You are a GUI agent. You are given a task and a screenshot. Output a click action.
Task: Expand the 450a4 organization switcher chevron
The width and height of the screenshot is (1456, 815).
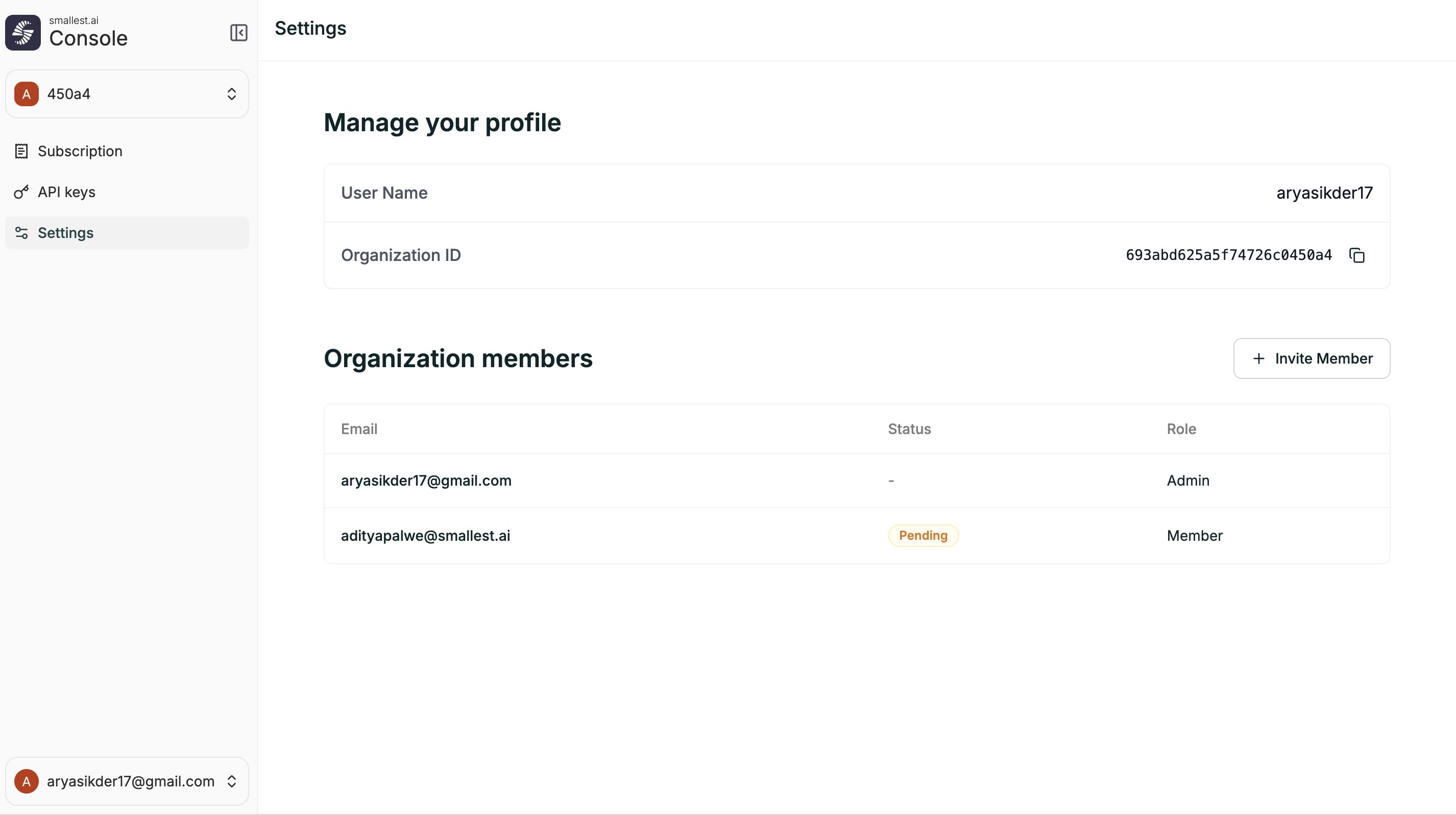click(x=231, y=94)
